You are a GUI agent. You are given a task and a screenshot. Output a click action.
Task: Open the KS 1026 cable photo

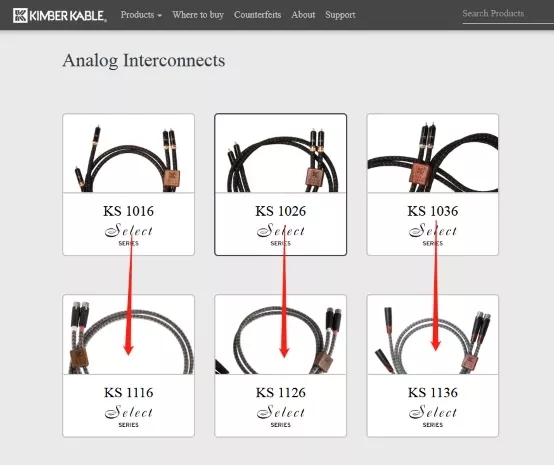(x=281, y=153)
